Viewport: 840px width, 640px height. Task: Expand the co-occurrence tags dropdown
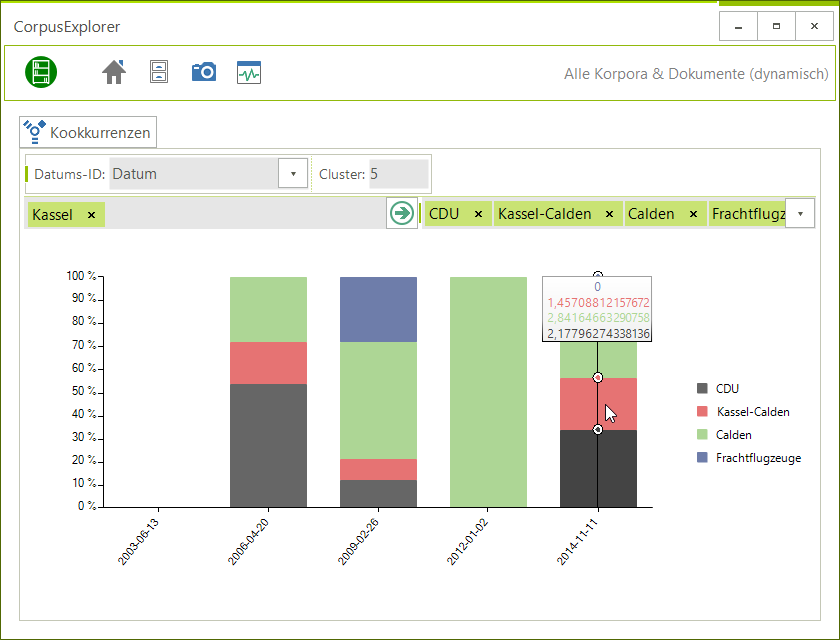pos(800,213)
